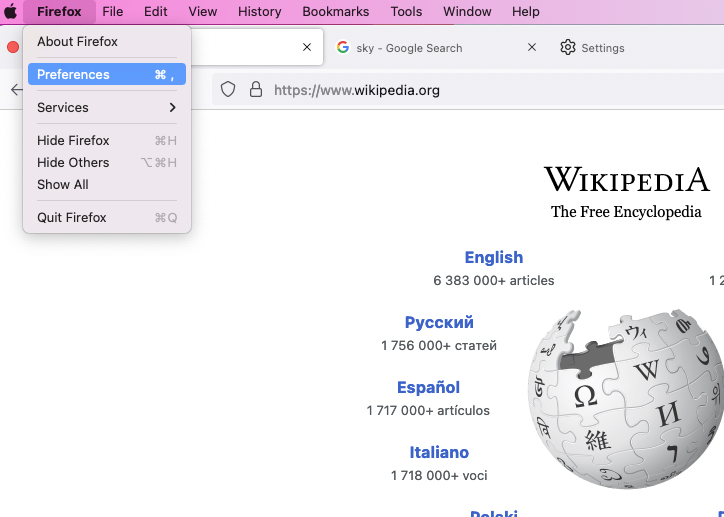Choose Preferences from the Firefox menu

(107, 74)
